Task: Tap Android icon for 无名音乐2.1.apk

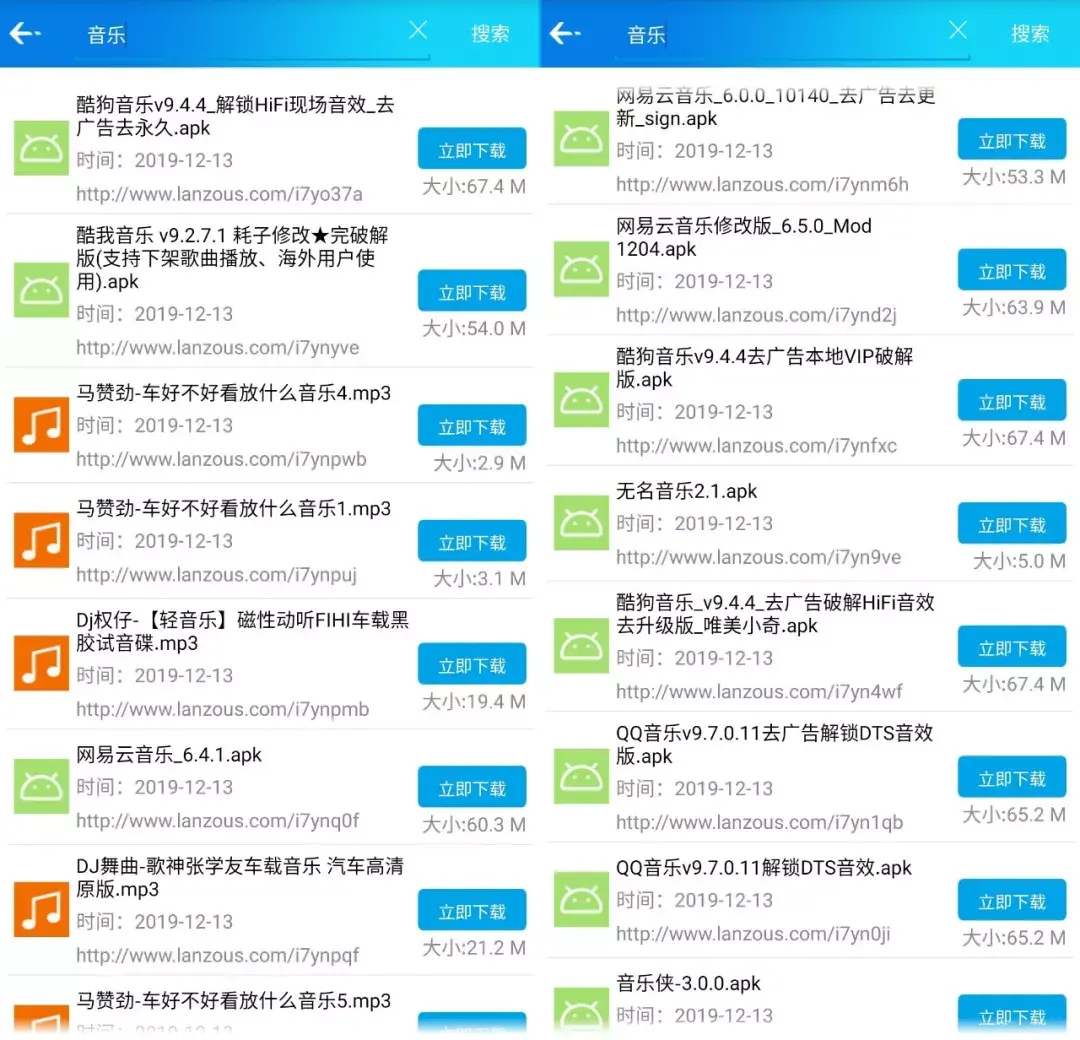Action: [581, 523]
